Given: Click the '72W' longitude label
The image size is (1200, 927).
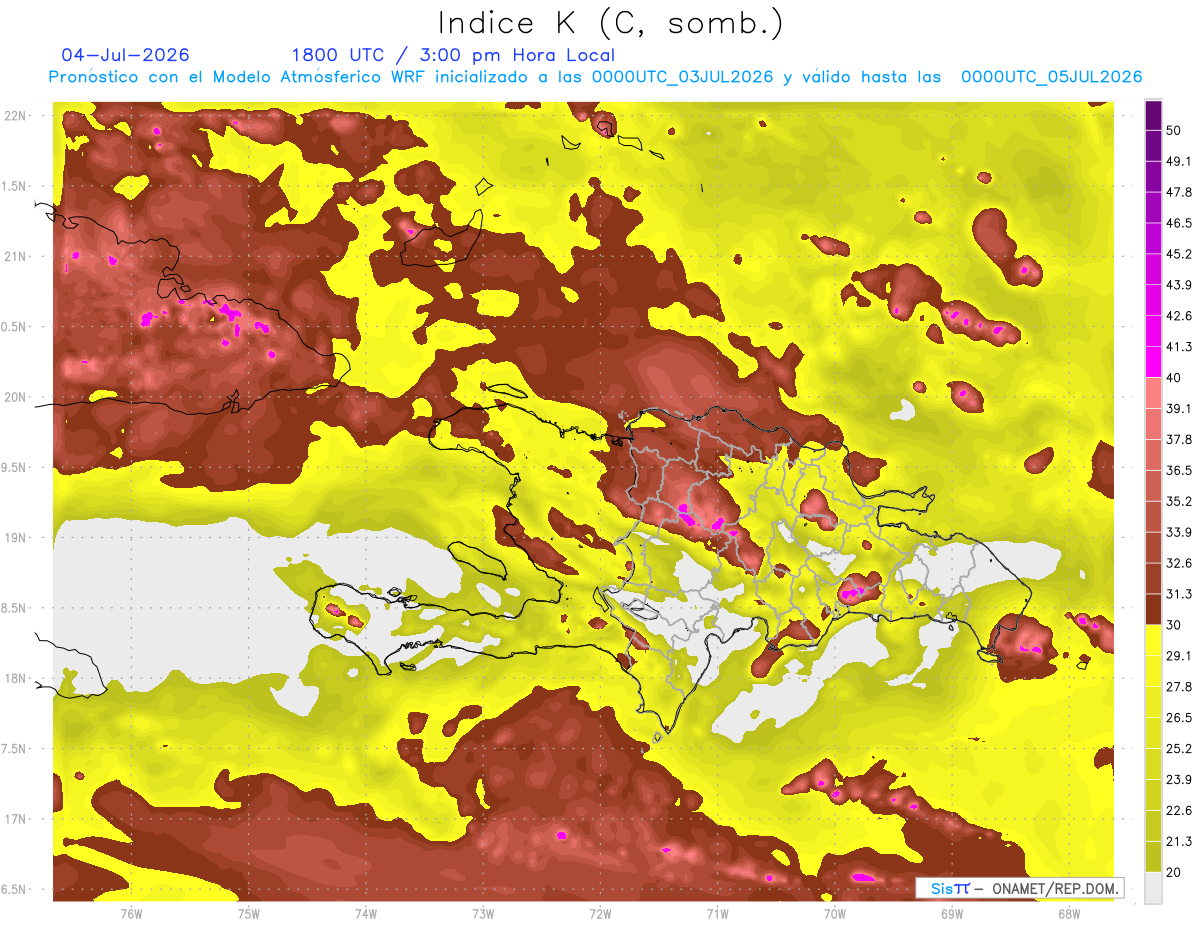Looking at the screenshot, I should (600, 913).
